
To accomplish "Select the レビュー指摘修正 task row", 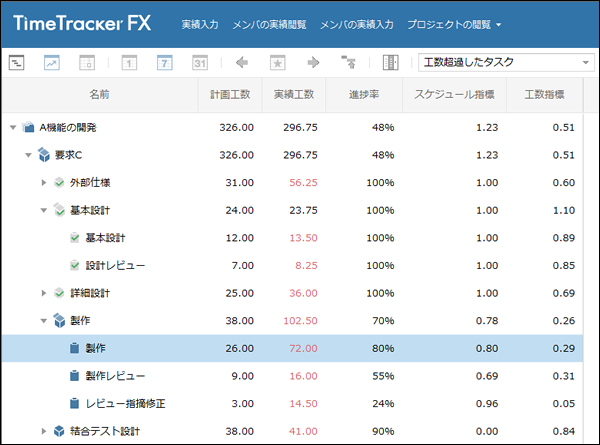I will coord(292,403).
